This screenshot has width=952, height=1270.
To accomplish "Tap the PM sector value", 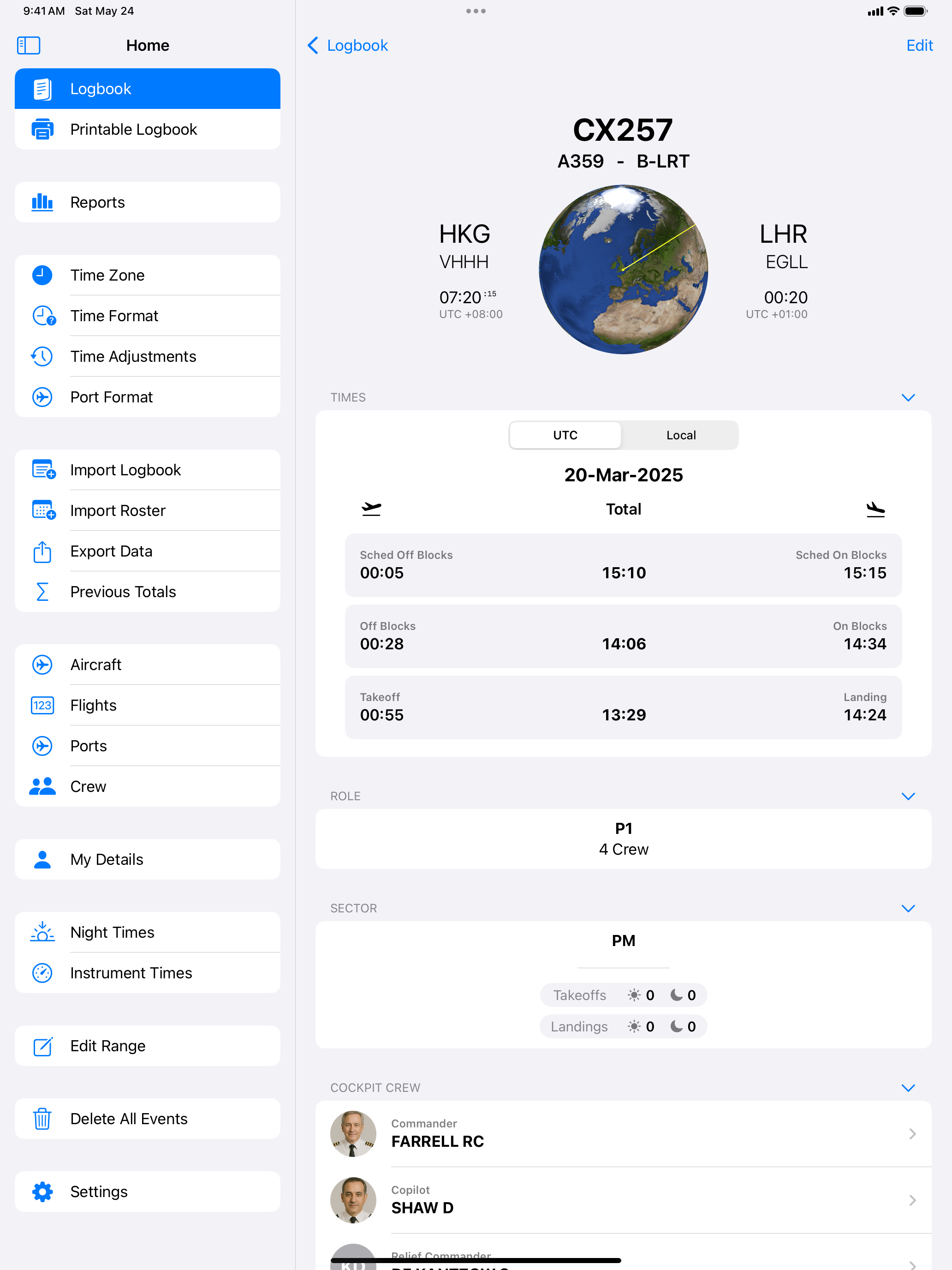I will (x=623, y=941).
